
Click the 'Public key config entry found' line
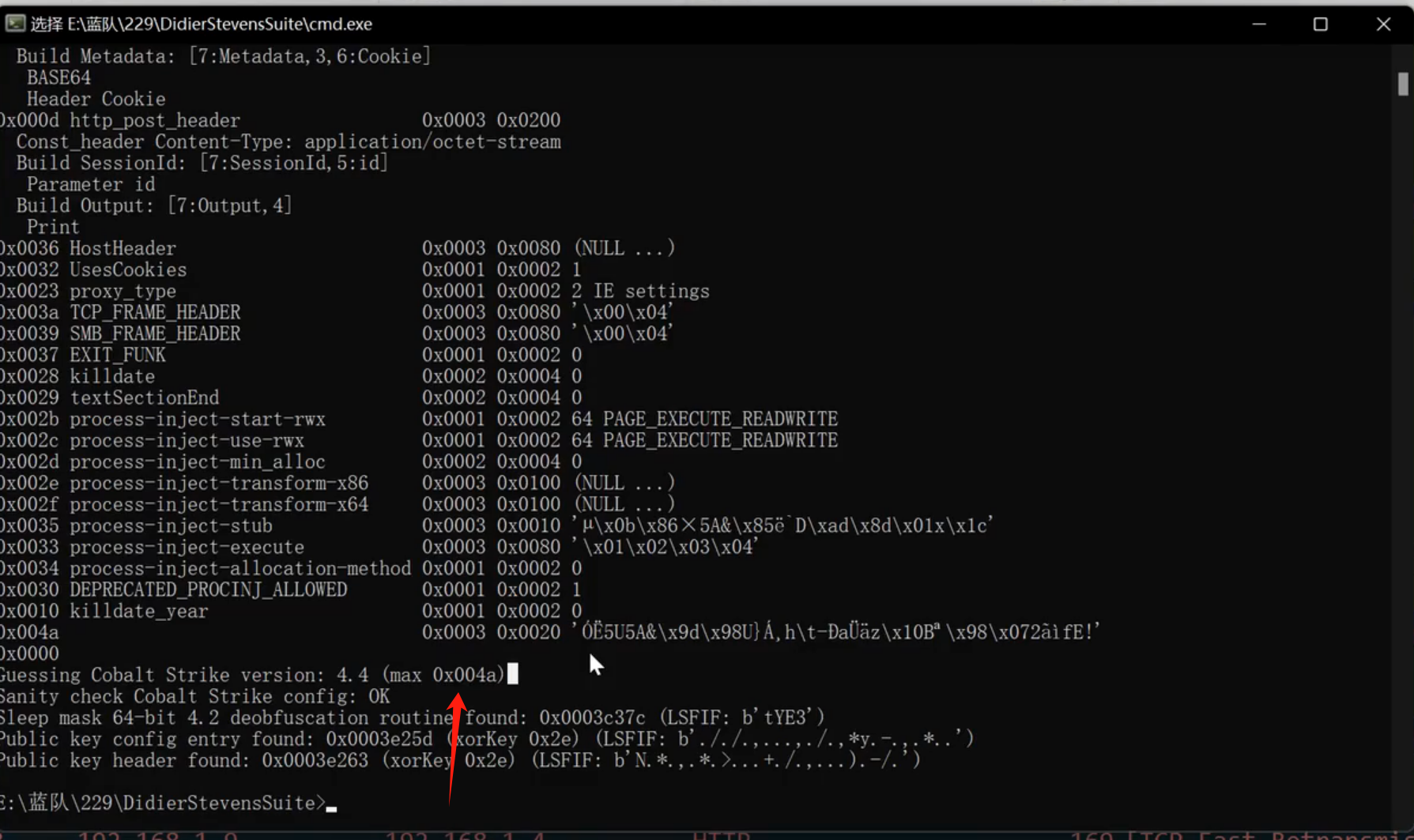click(x=486, y=740)
